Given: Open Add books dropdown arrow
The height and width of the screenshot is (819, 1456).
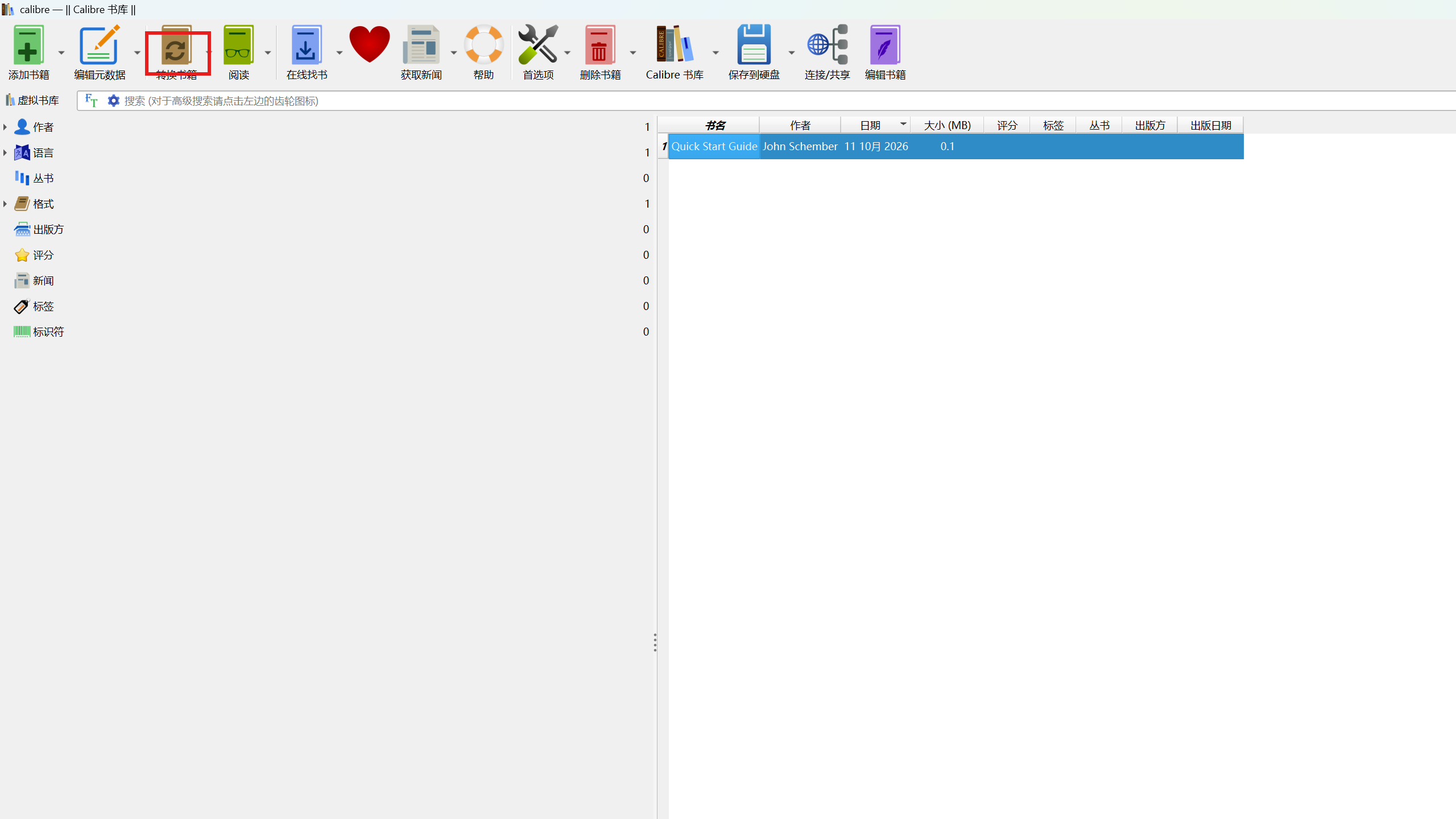Looking at the screenshot, I should coord(61,52).
